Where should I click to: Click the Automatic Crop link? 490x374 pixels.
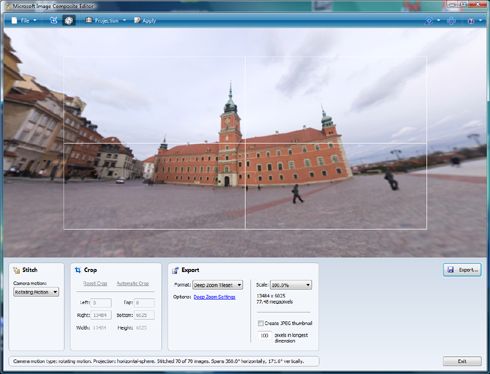point(133,283)
